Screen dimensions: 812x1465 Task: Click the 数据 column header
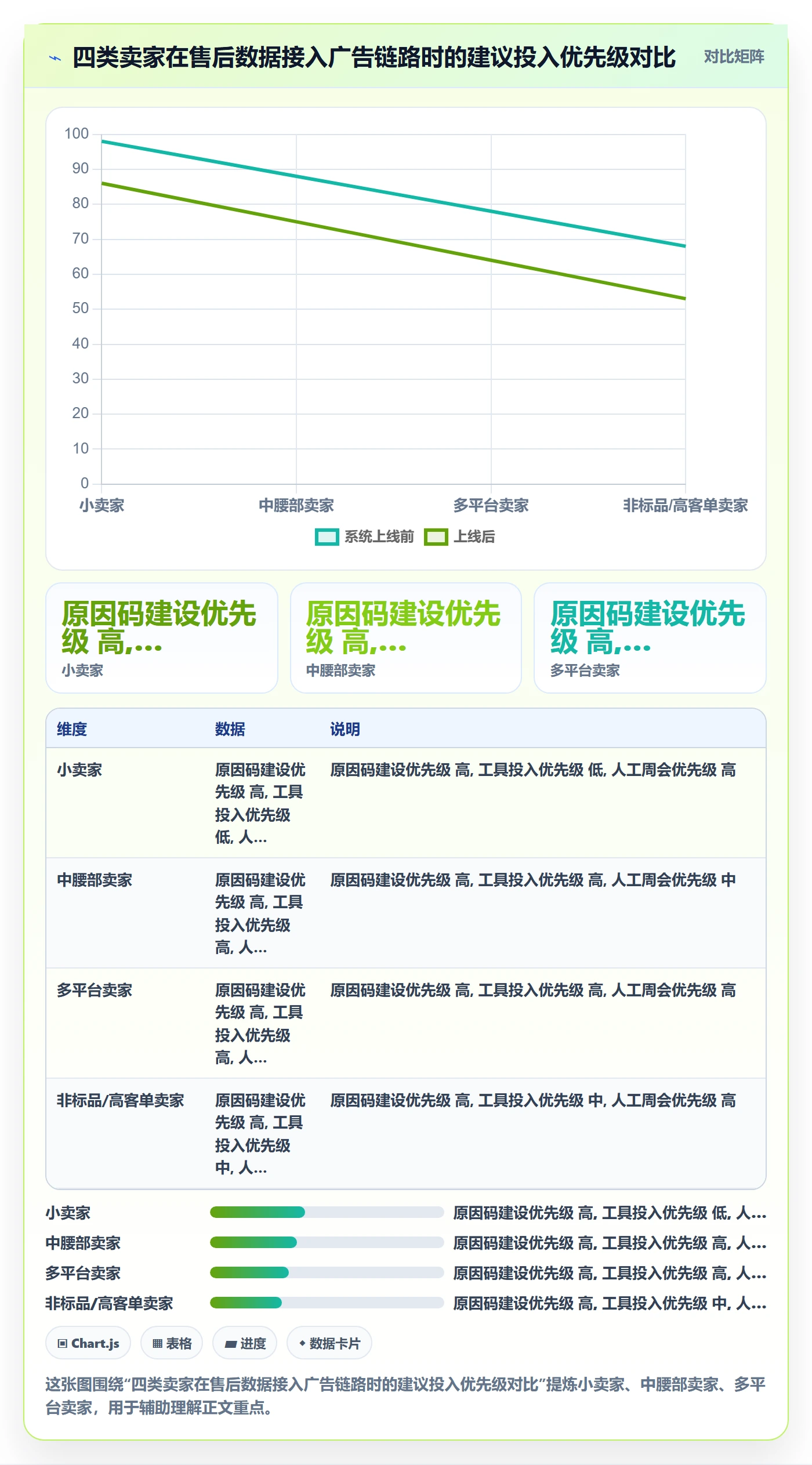point(230,730)
